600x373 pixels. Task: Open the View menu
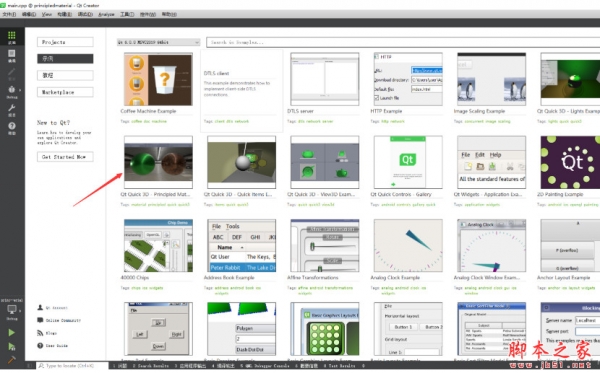point(46,14)
